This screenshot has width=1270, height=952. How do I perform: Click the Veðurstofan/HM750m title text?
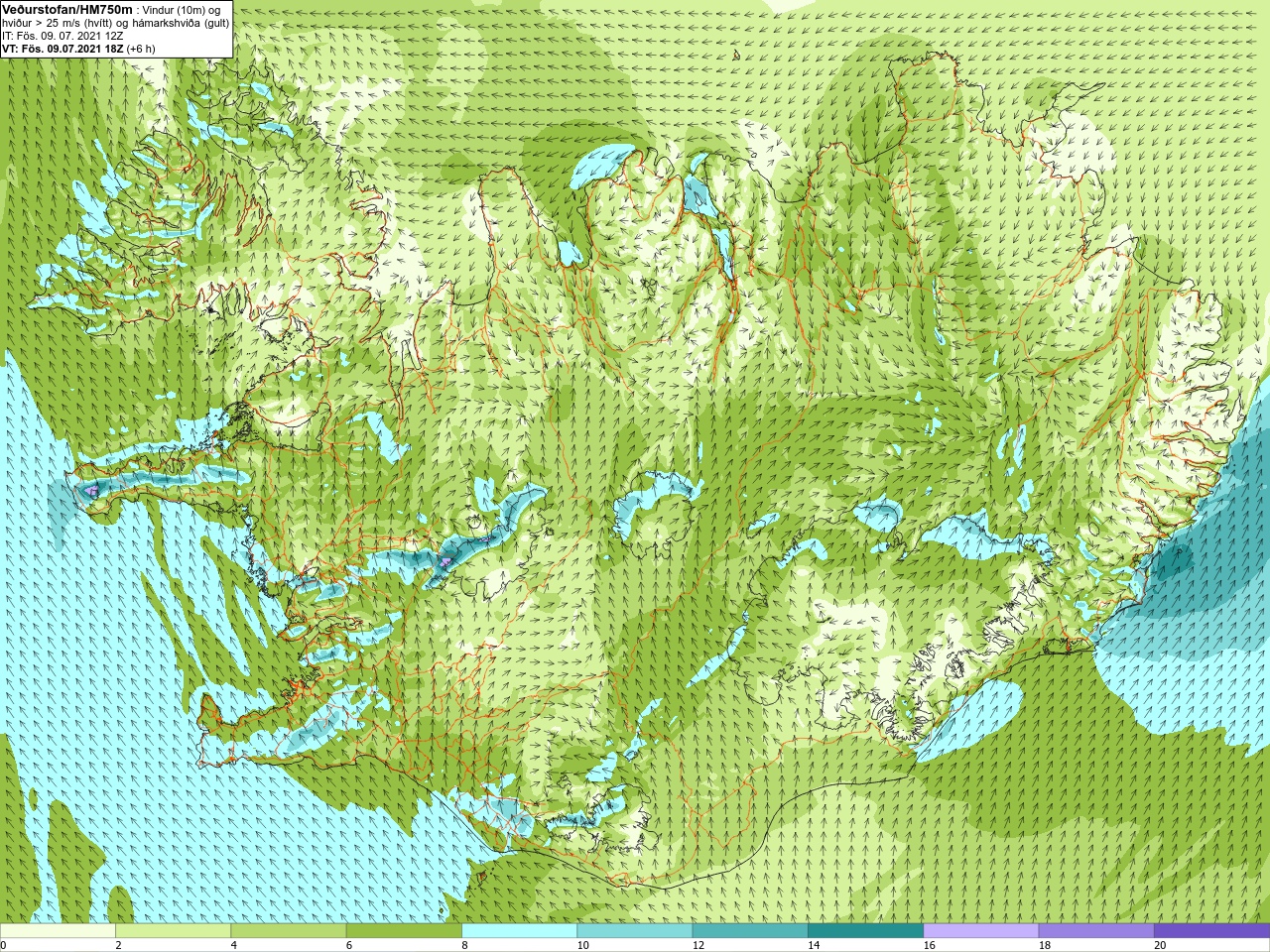click(x=66, y=9)
